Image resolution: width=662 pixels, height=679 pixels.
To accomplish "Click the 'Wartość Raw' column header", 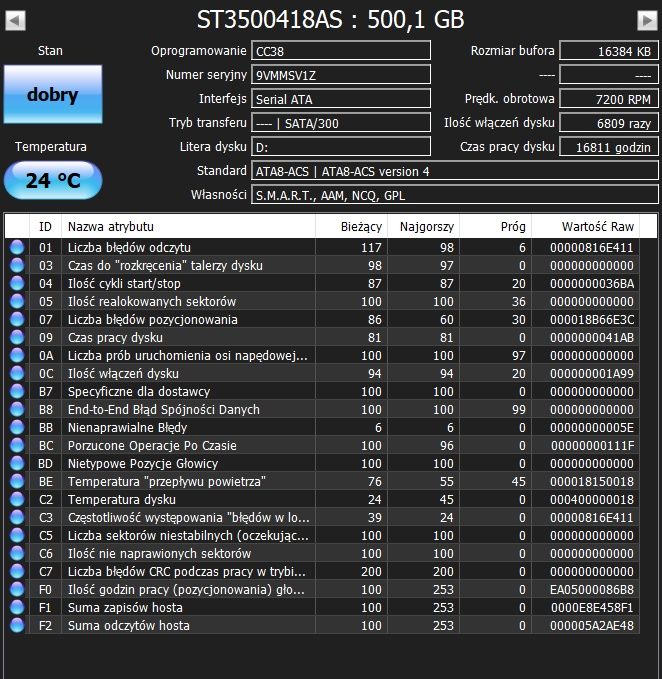I will point(585,226).
